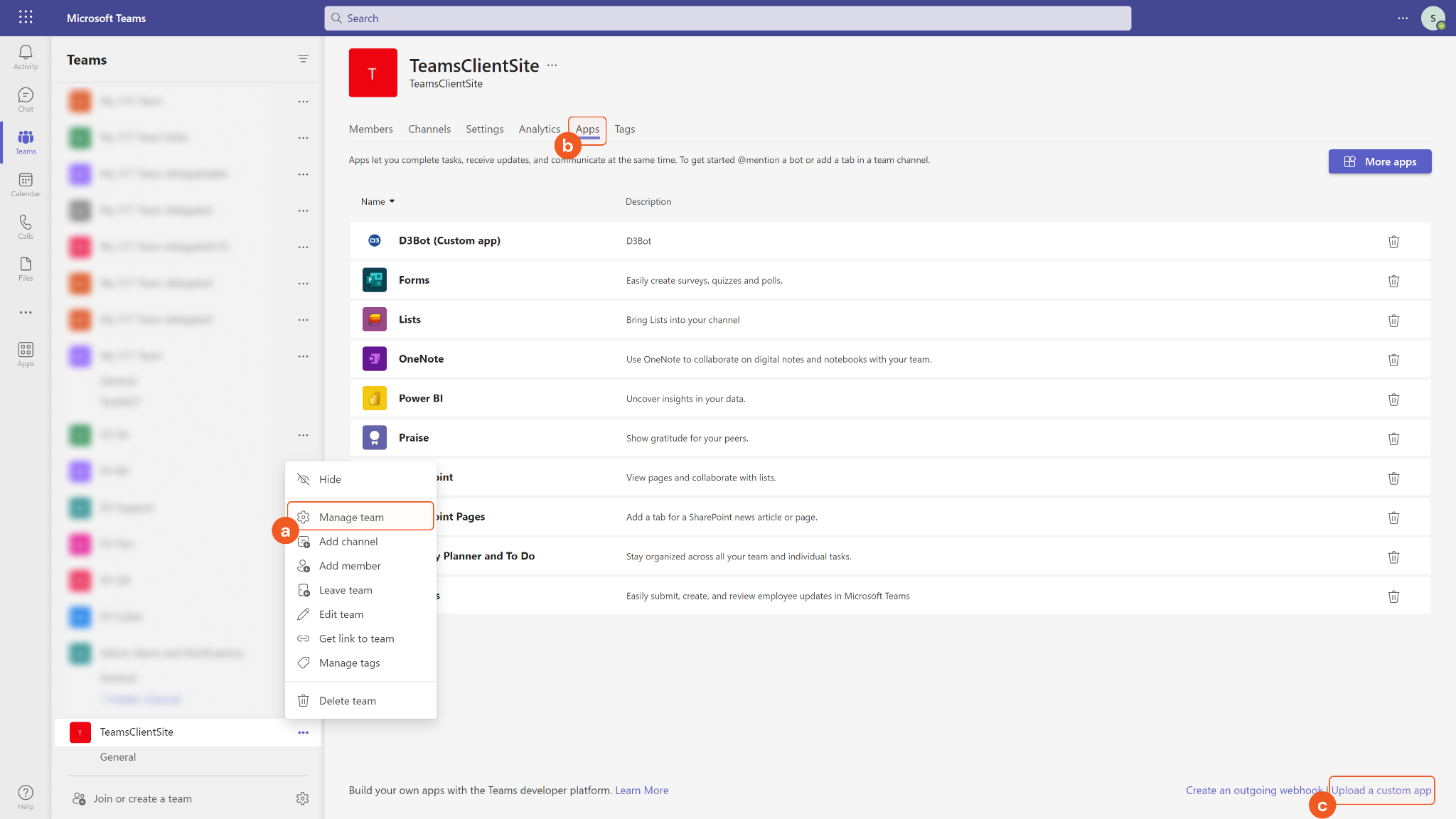
Task: Open Files in the sidebar
Action: click(26, 269)
